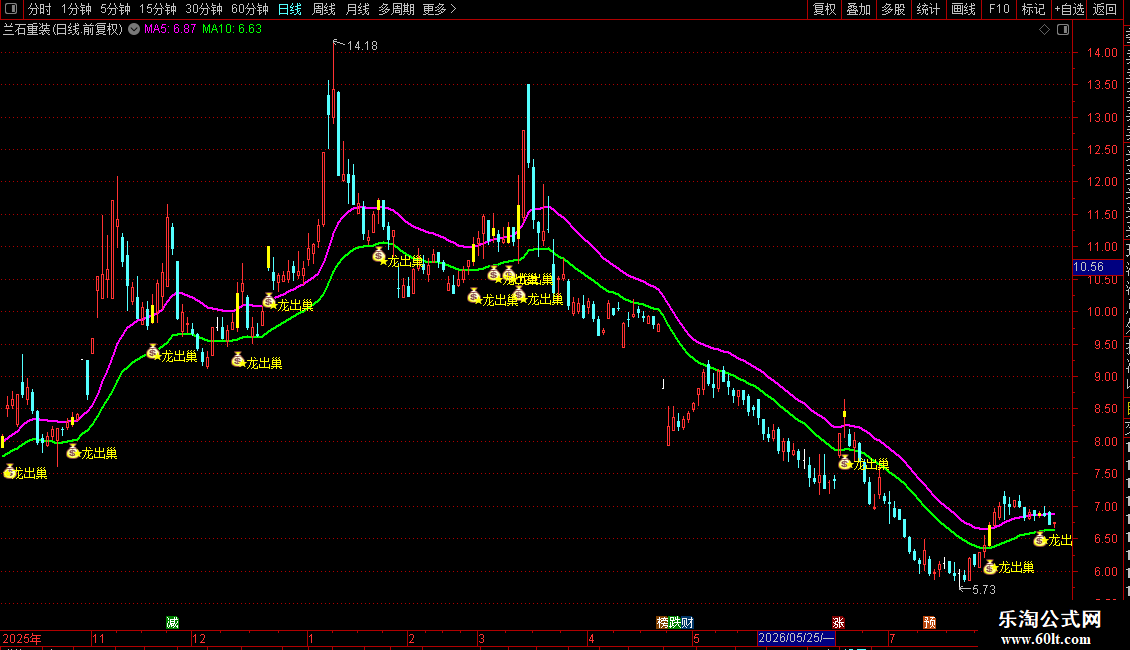Switch to 月线 monthly chart
The height and width of the screenshot is (650, 1130).
tap(357, 9)
